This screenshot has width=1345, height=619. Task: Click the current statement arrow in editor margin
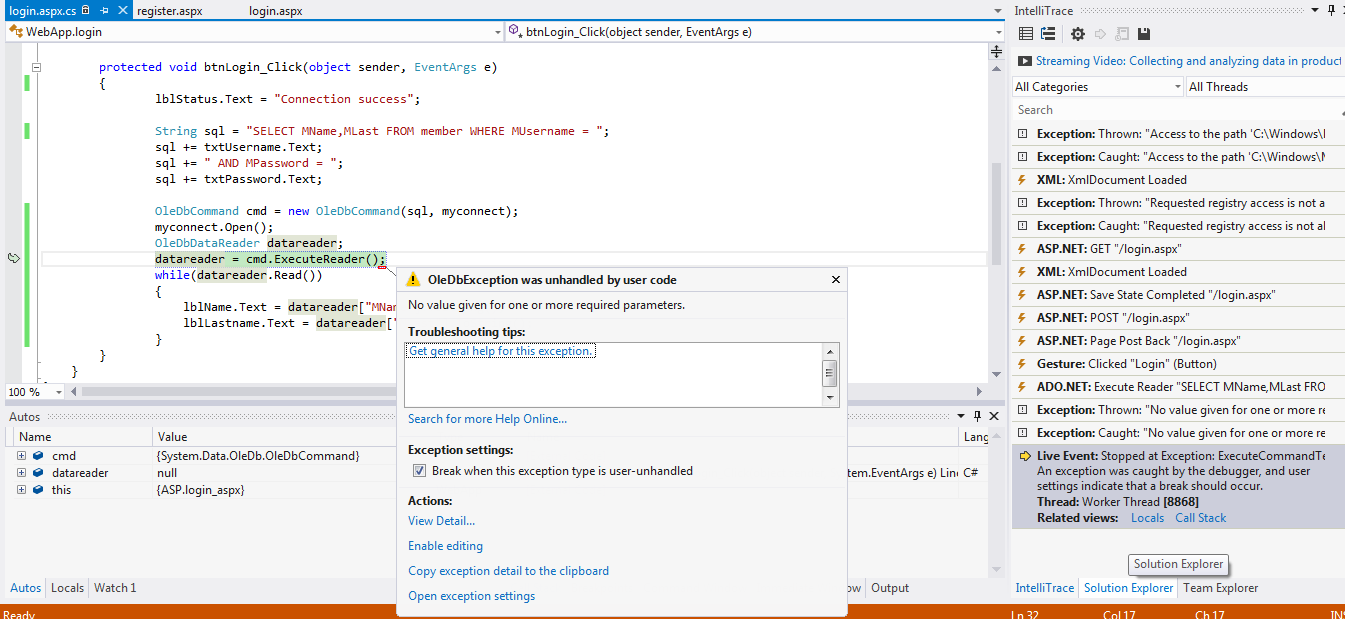(14, 258)
